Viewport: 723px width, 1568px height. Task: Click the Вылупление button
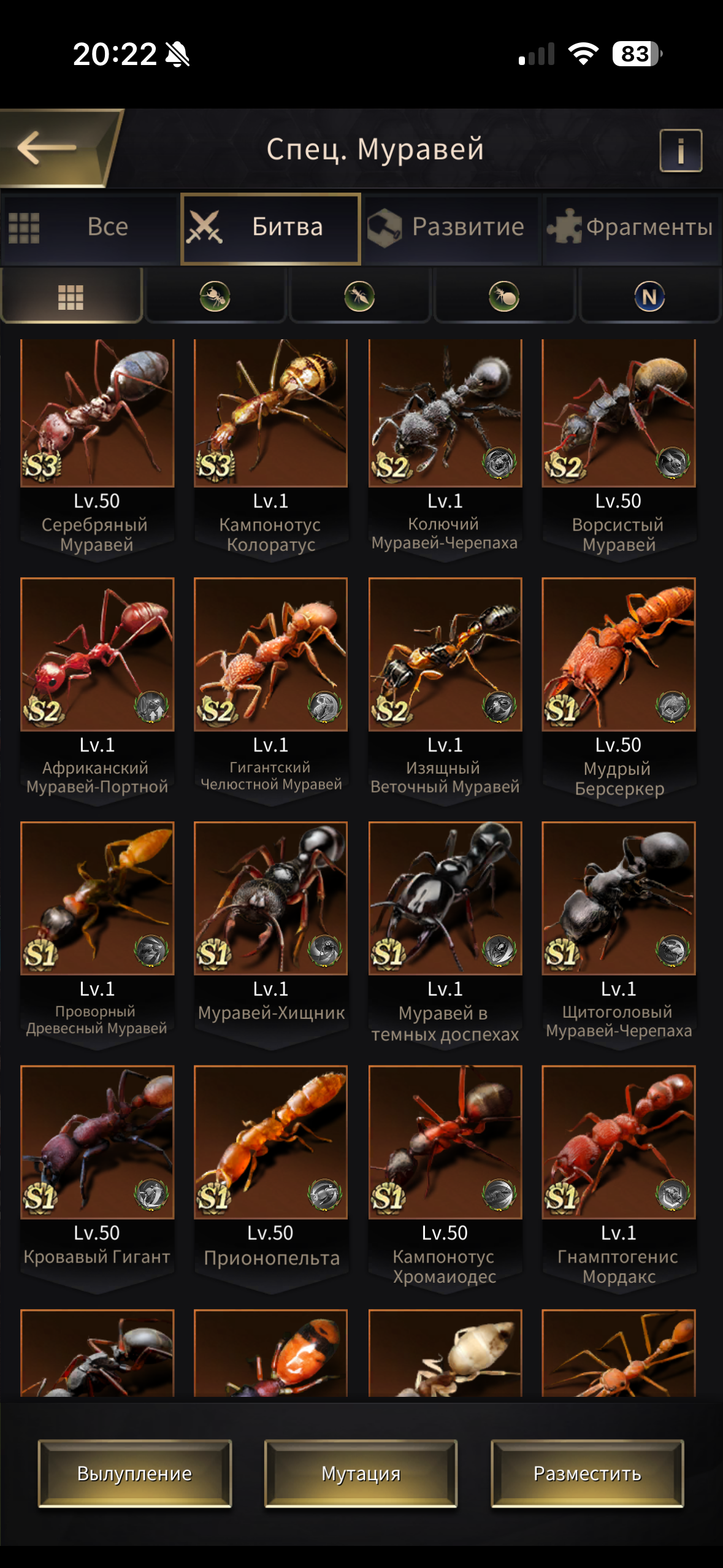(135, 1473)
